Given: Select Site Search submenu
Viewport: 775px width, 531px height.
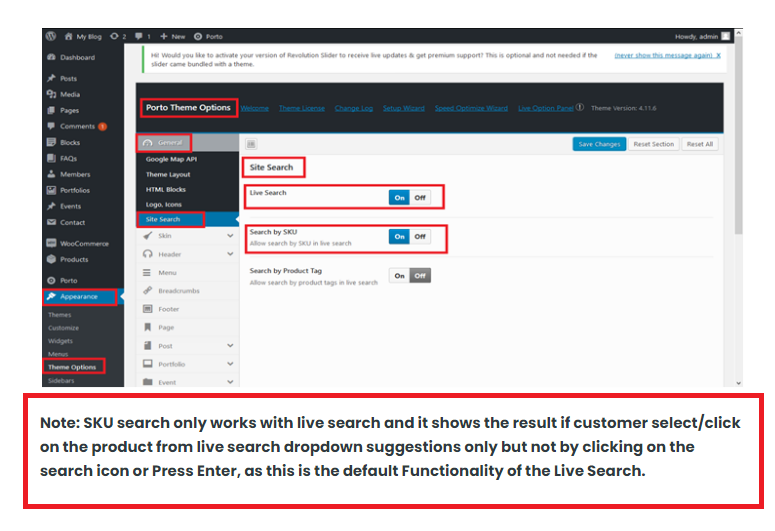Looking at the screenshot, I should (x=188, y=219).
